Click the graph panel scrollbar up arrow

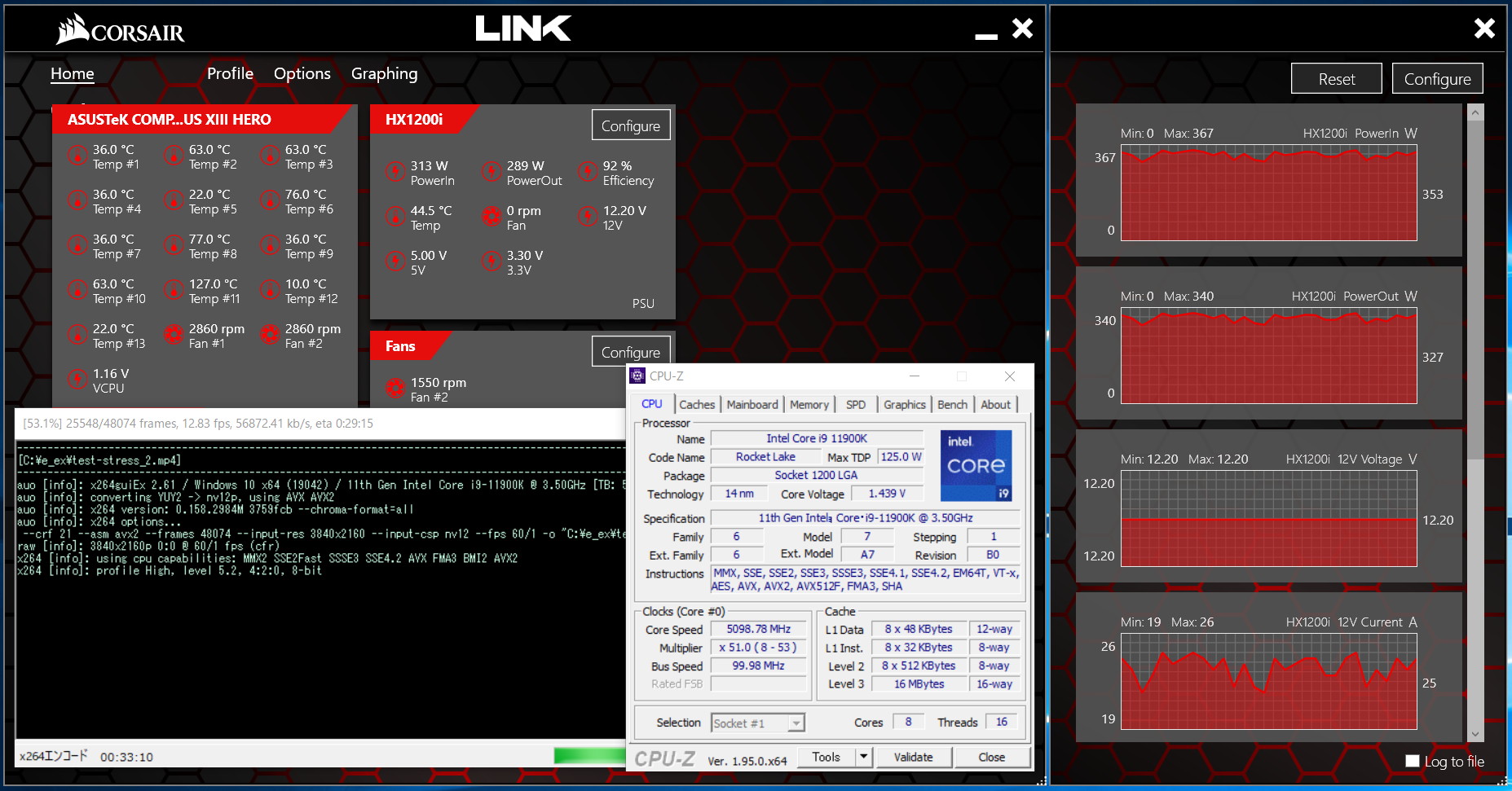click(x=1475, y=113)
